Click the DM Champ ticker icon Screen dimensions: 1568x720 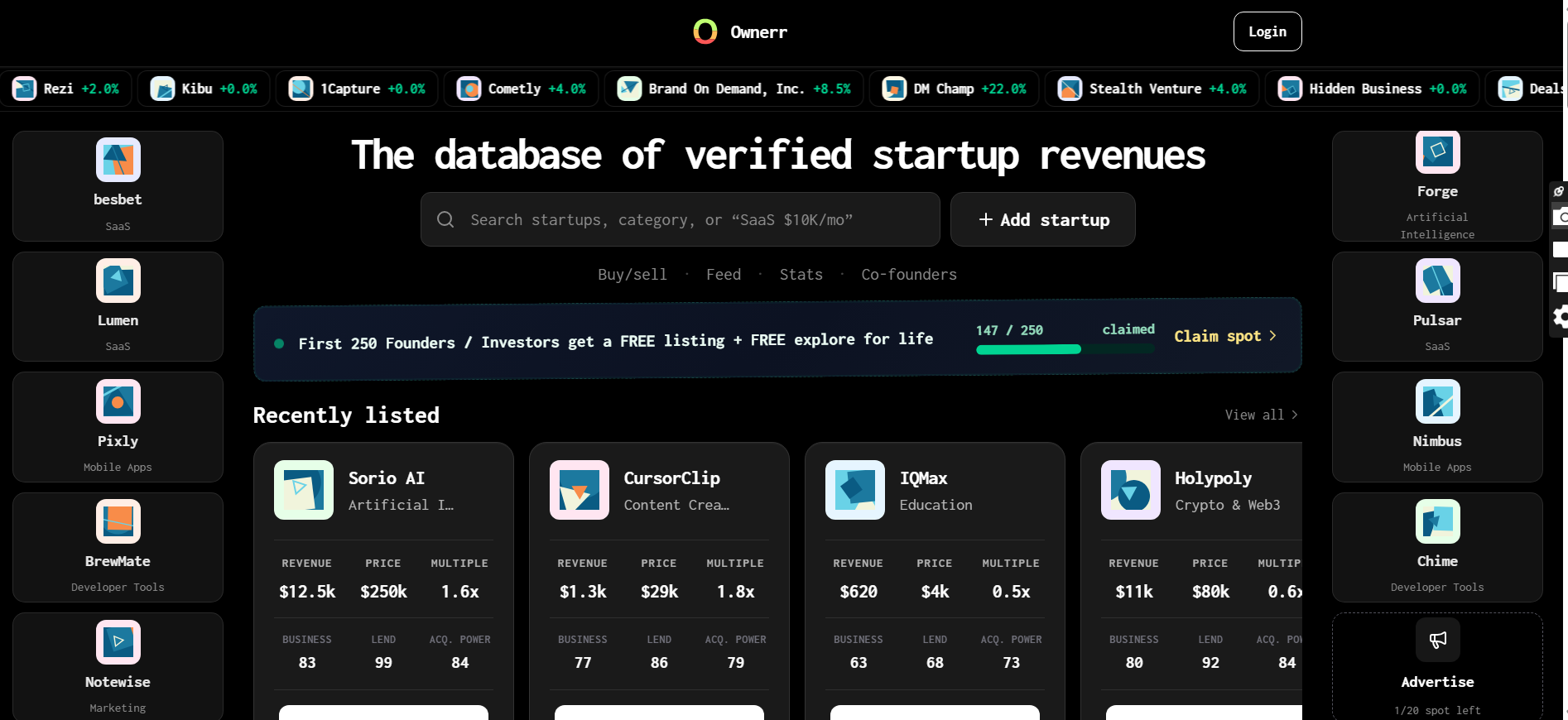click(x=894, y=89)
